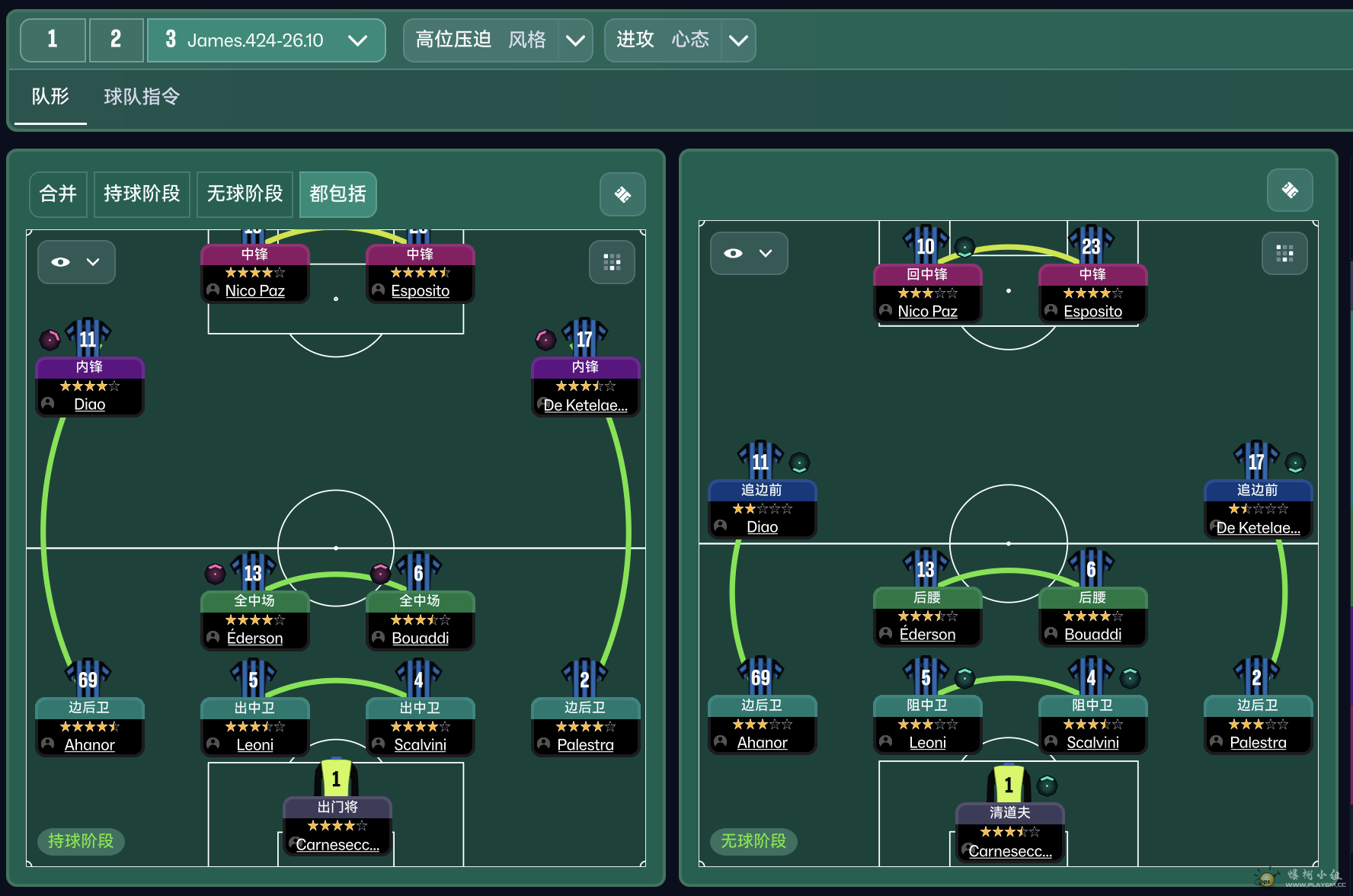Open grid view icon on right pitch
The width and height of the screenshot is (1353, 896).
[1284, 254]
